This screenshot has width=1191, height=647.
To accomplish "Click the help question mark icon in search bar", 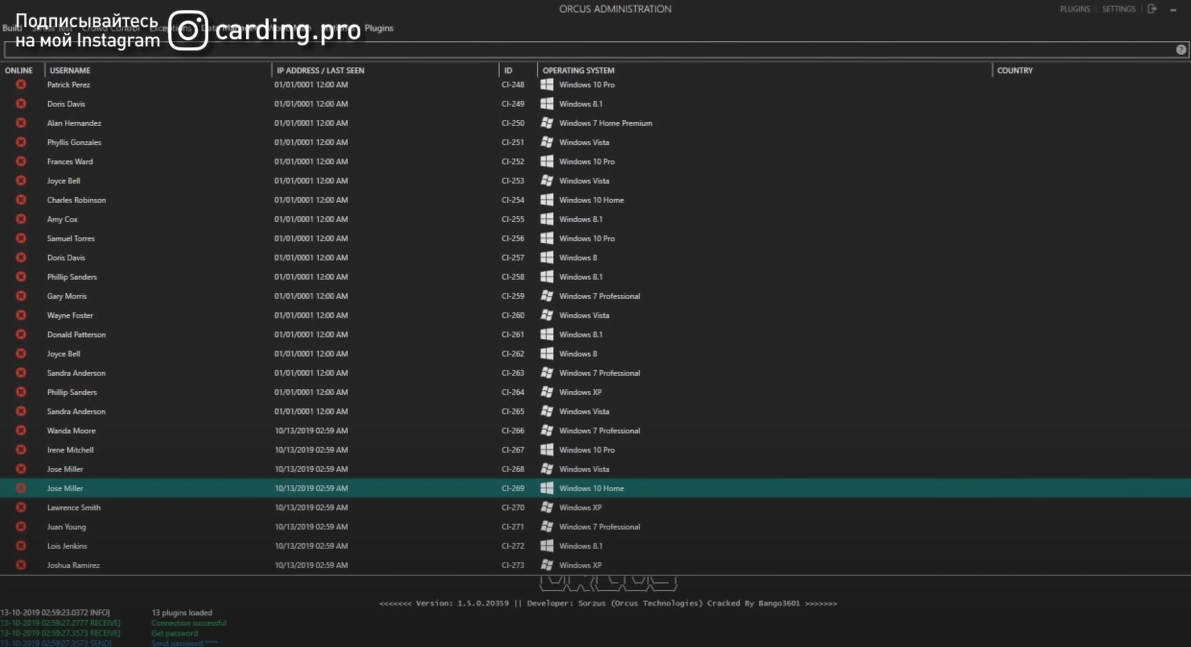I will pos(1181,49).
